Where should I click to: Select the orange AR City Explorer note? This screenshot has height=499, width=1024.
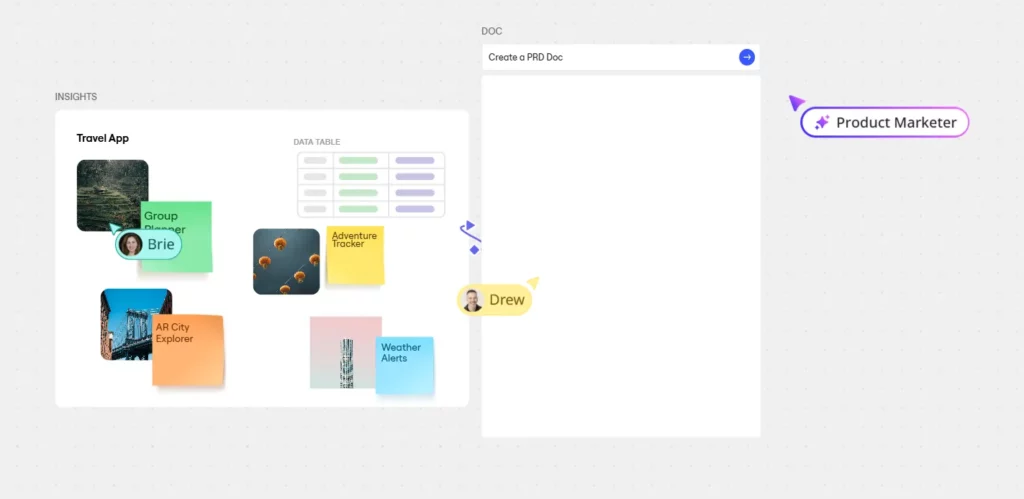click(x=188, y=351)
